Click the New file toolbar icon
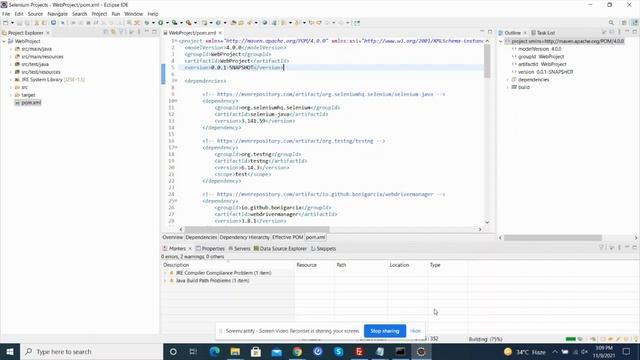640x360 pixels. tap(6, 23)
